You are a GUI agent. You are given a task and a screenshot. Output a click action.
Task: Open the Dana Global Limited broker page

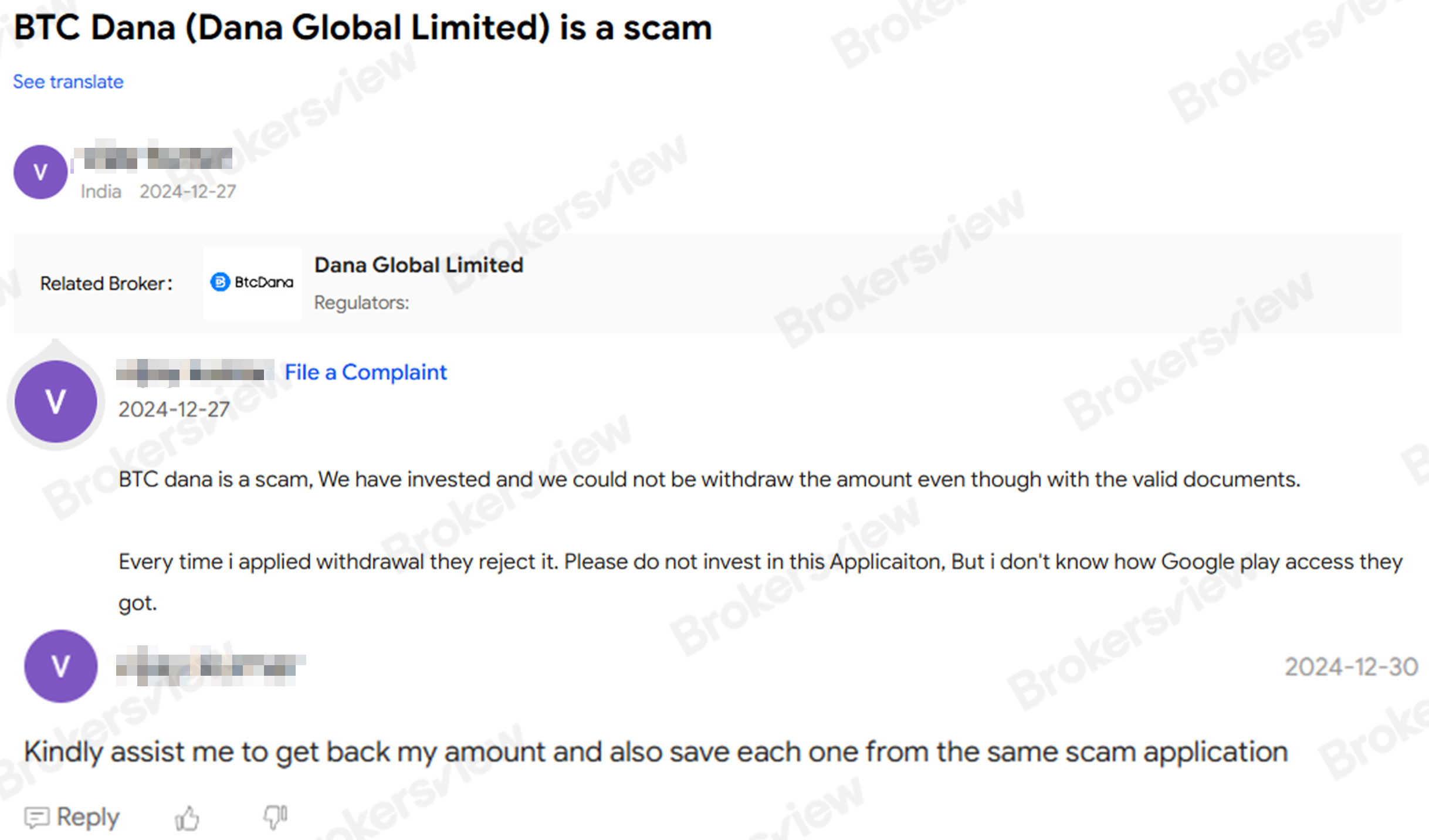click(x=418, y=265)
